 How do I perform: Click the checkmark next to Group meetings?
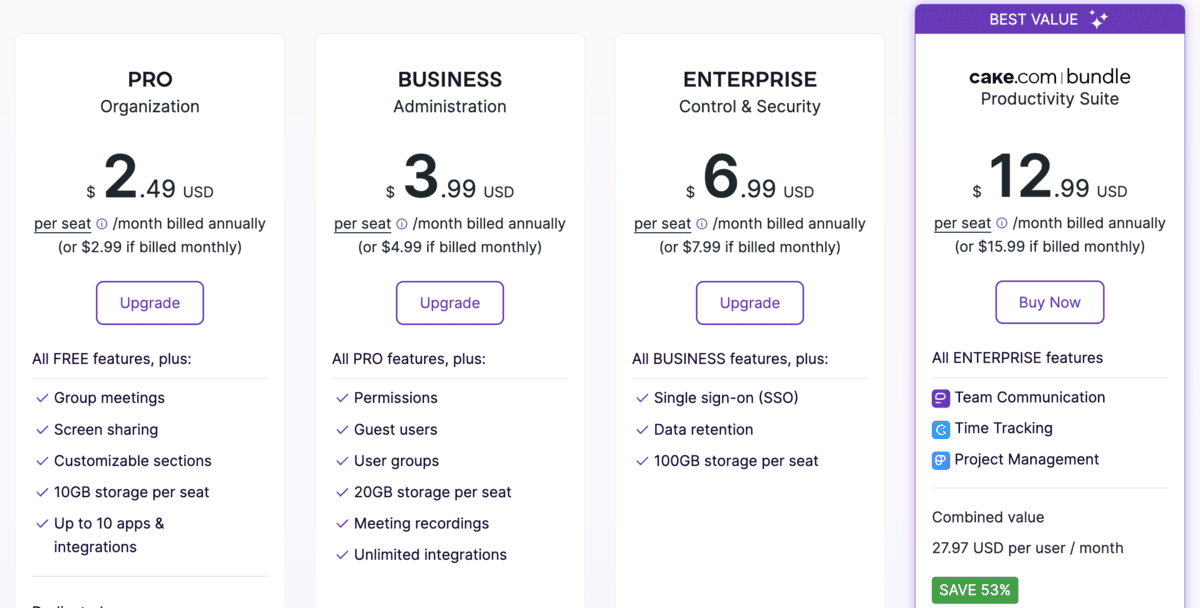(42, 398)
